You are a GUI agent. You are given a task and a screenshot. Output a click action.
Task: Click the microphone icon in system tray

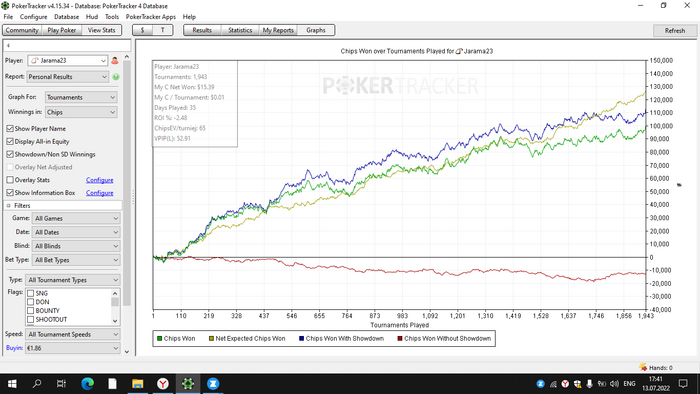[589, 384]
